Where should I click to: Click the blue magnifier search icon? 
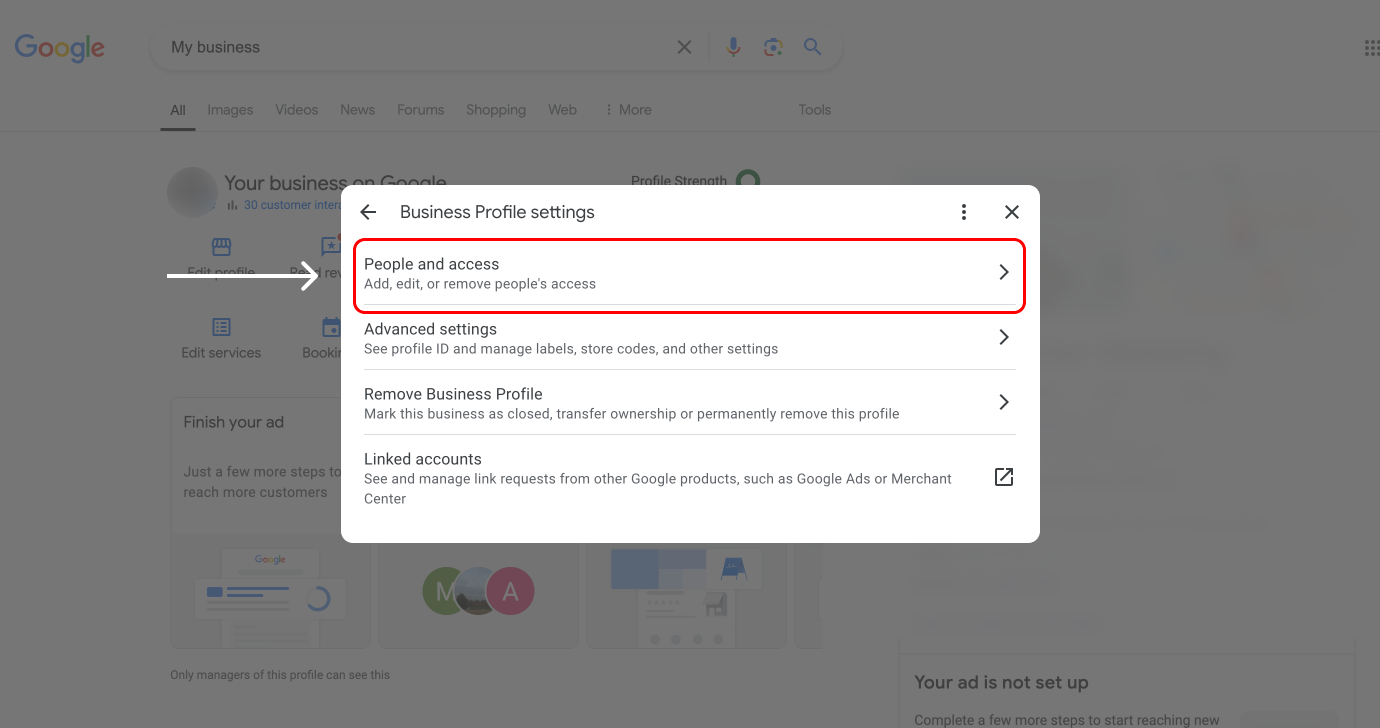click(812, 47)
